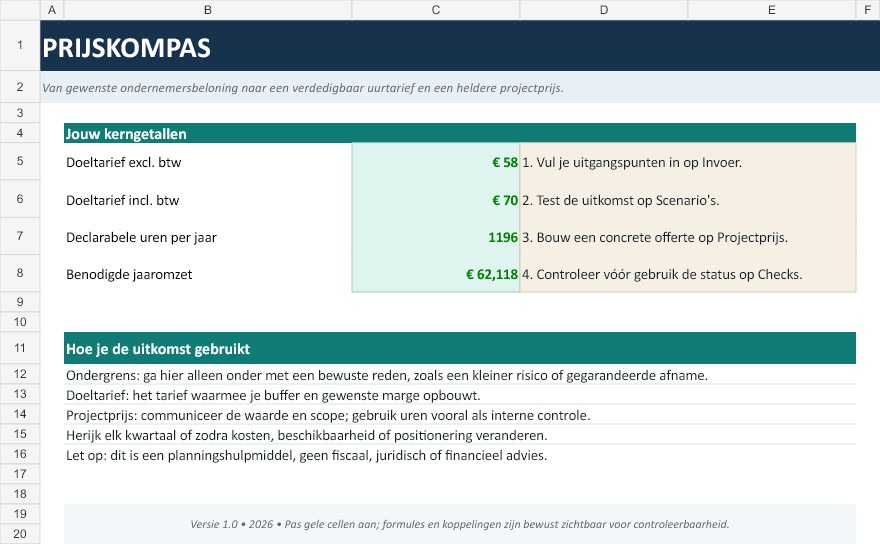880x544 pixels.
Task: Select the 'Test de uitkomst op Scenario's' cell
Action: coord(688,199)
